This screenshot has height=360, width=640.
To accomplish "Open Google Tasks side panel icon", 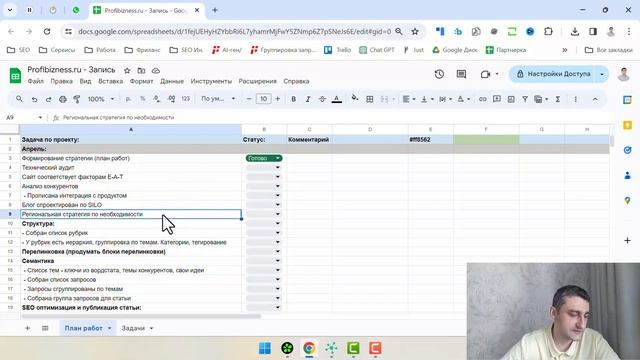I will [627, 150].
